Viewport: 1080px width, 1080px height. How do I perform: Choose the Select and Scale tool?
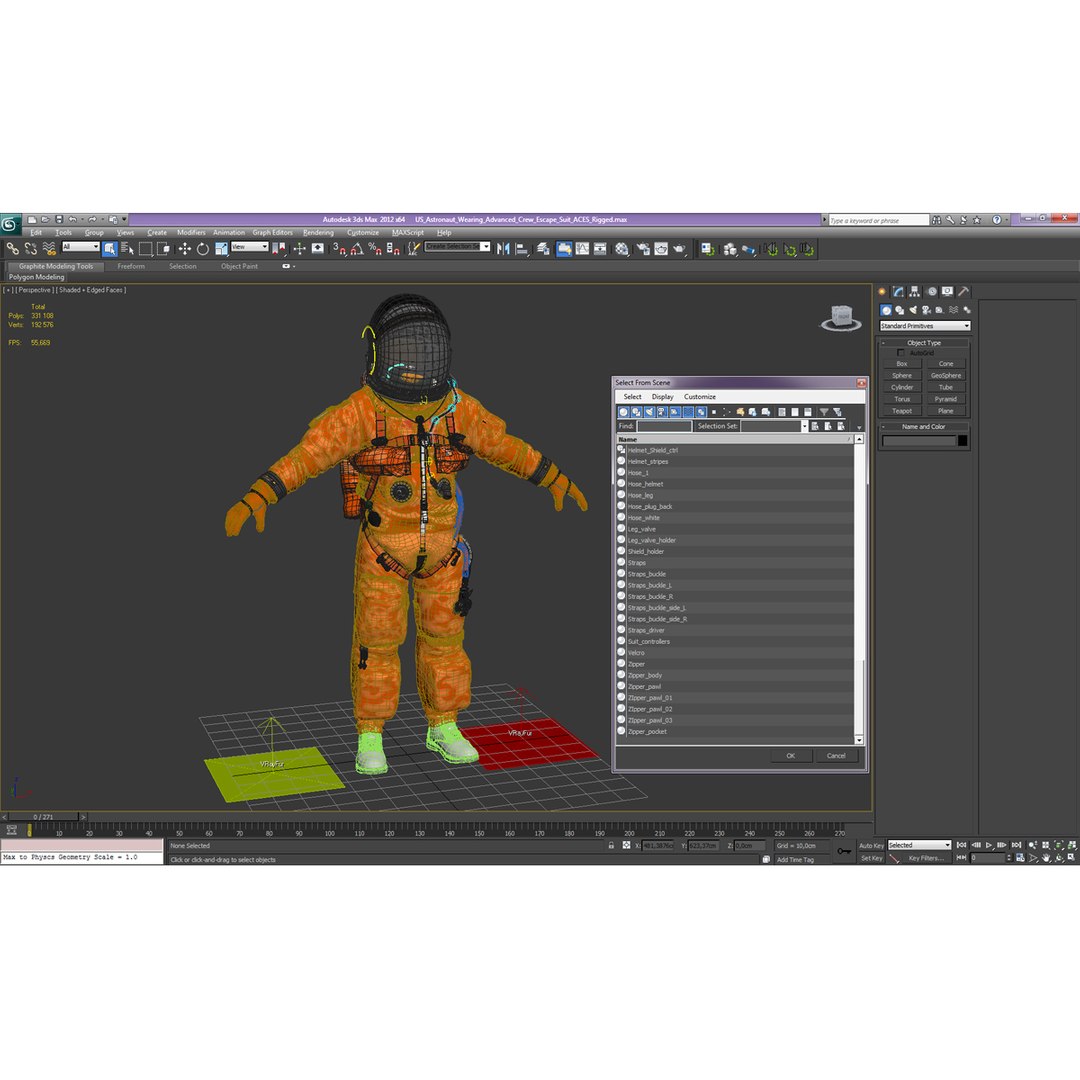pos(221,249)
